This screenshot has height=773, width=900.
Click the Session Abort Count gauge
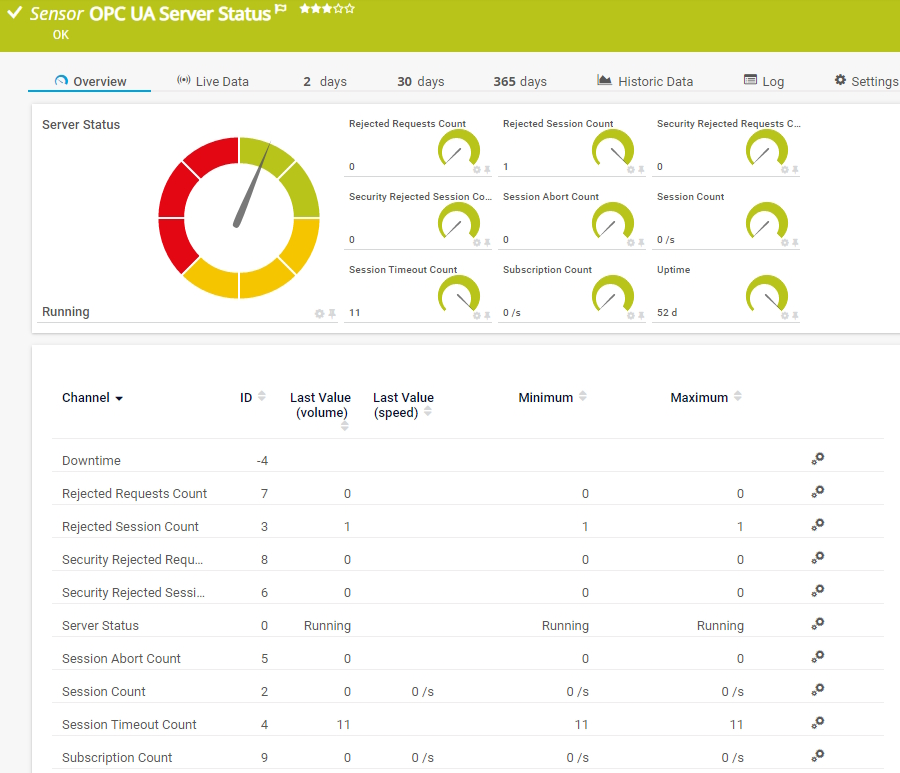point(613,222)
